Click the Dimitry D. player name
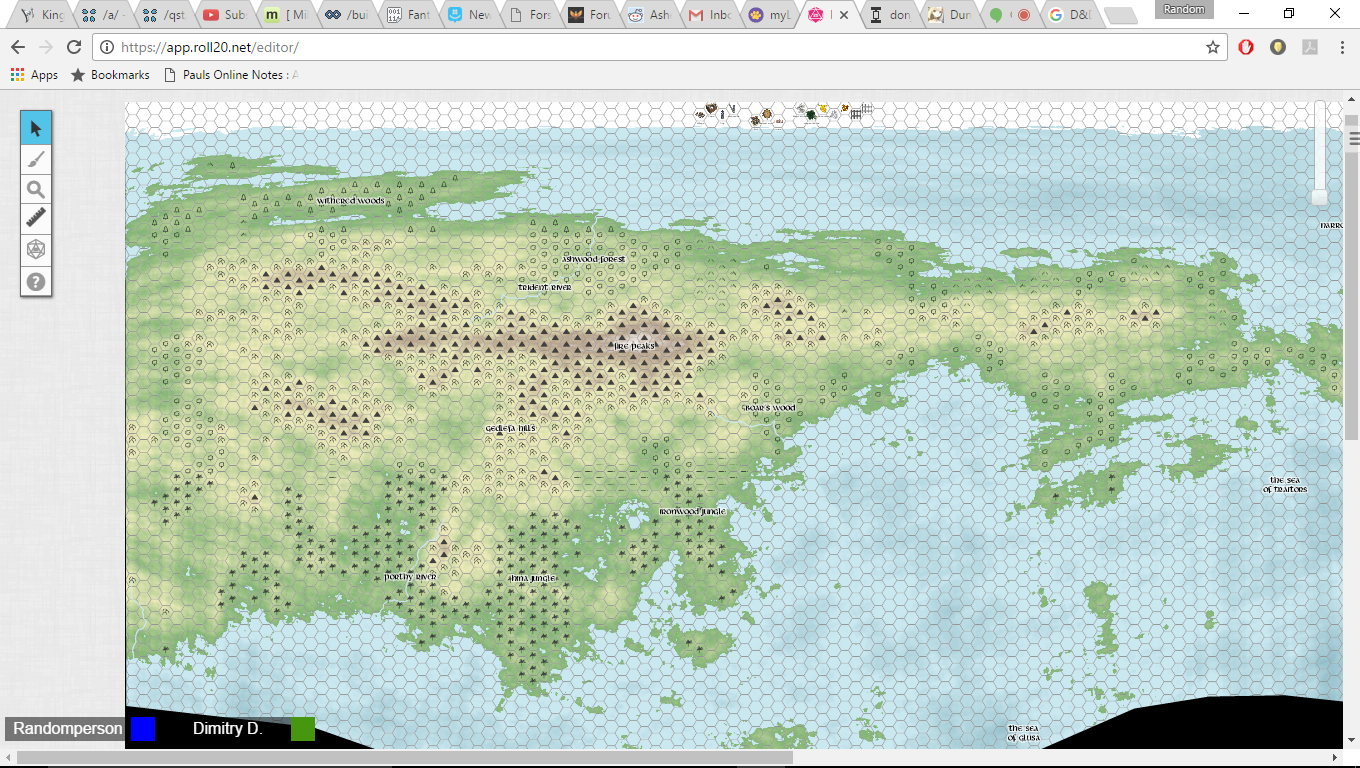The image size is (1360, 768). point(228,729)
